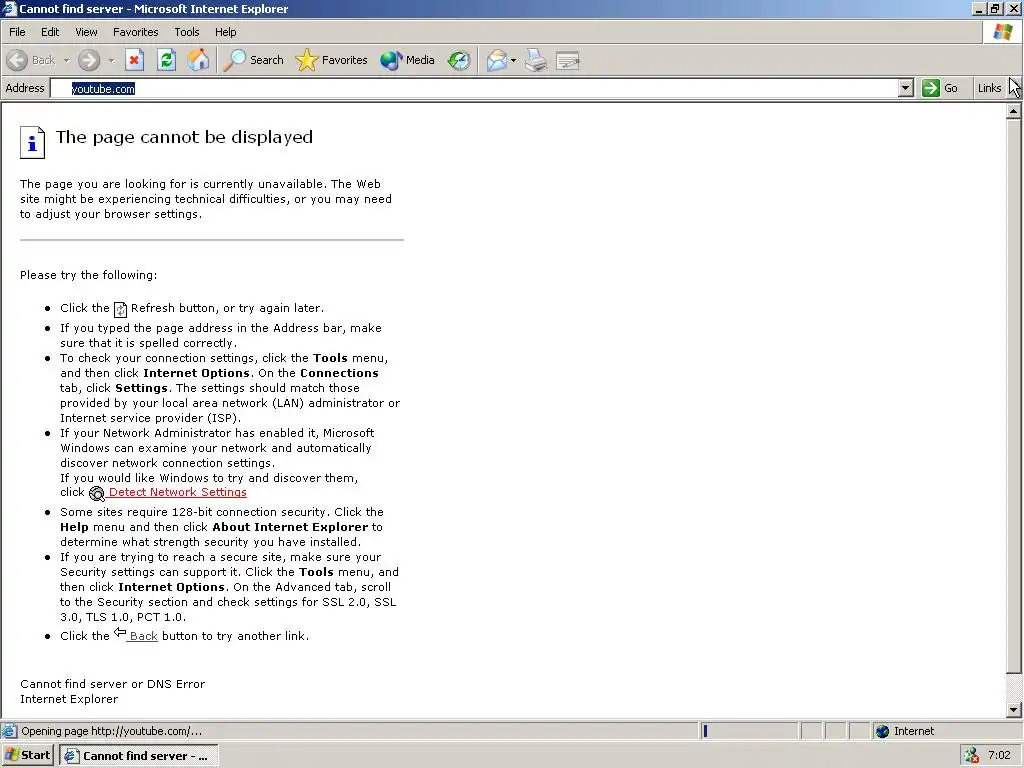
Task: Reload the page with the Refresh icon
Action: click(167, 60)
